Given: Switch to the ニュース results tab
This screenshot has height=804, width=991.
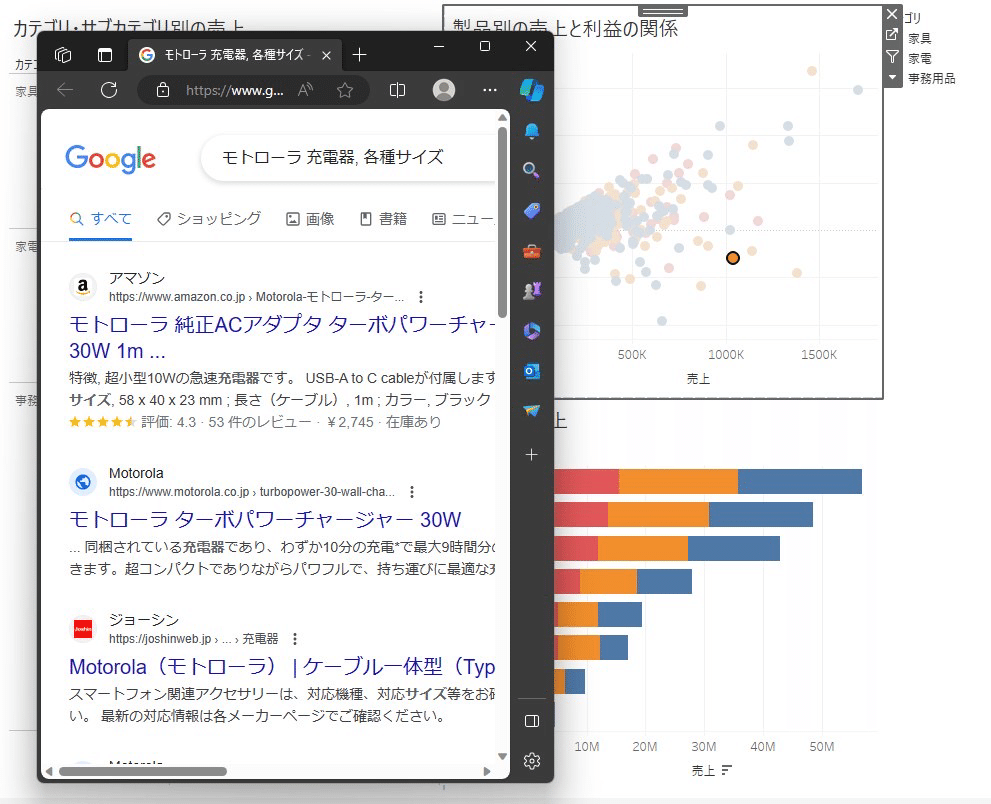Looking at the screenshot, I should 463,219.
